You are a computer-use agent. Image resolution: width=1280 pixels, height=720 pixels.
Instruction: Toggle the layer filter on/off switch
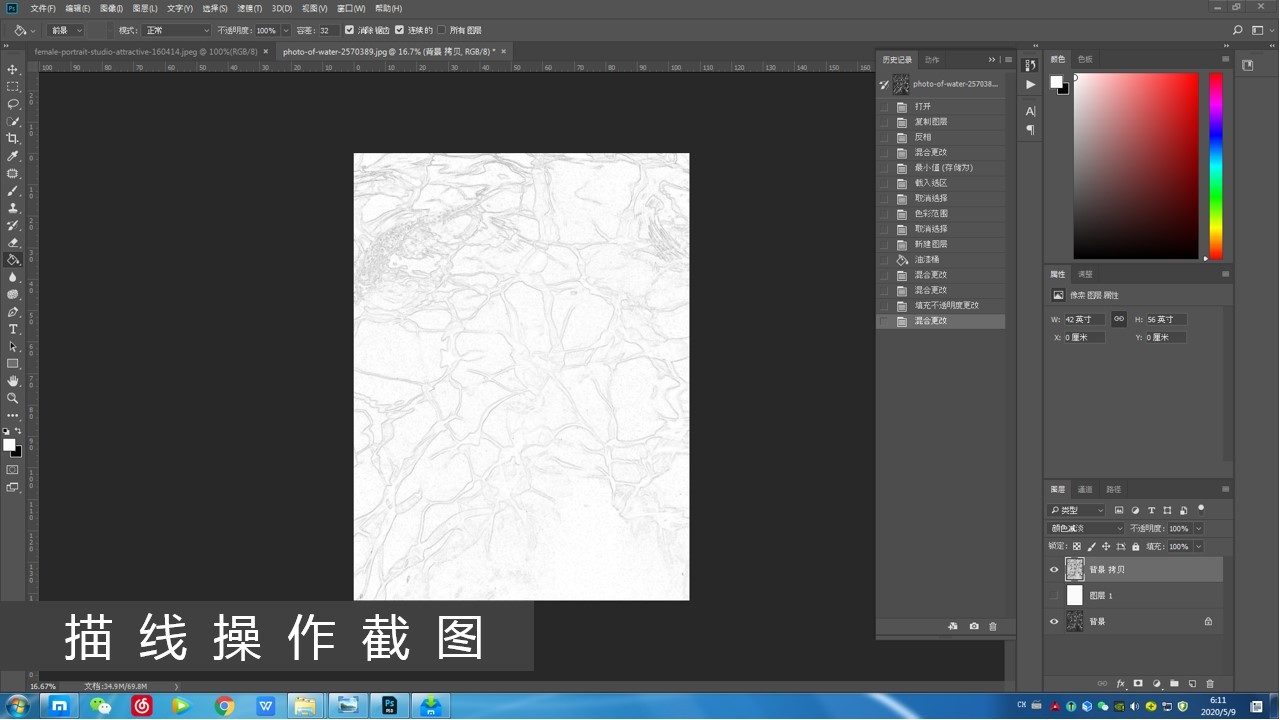coord(1201,508)
